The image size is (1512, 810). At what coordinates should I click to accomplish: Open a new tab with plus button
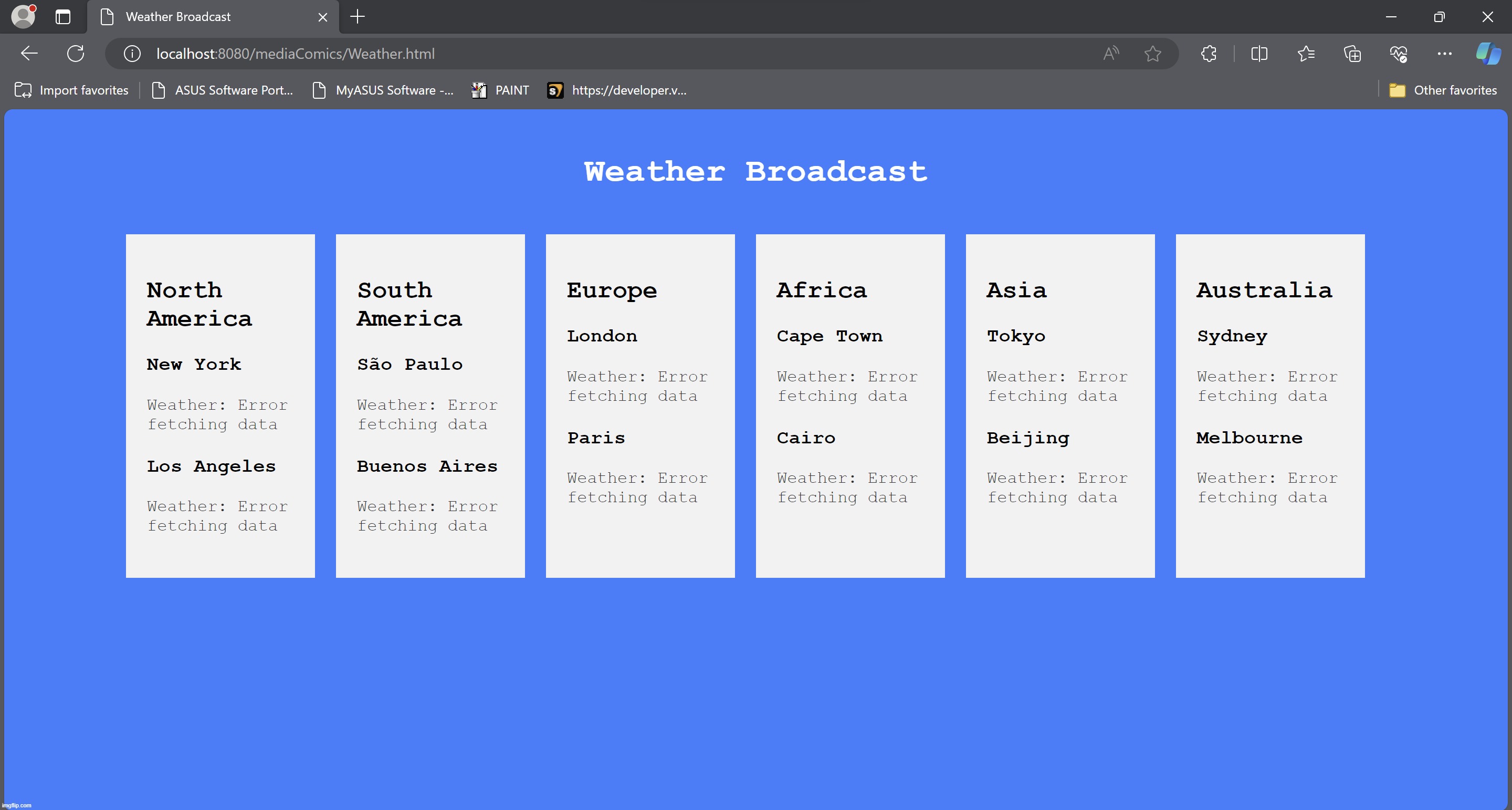click(358, 16)
